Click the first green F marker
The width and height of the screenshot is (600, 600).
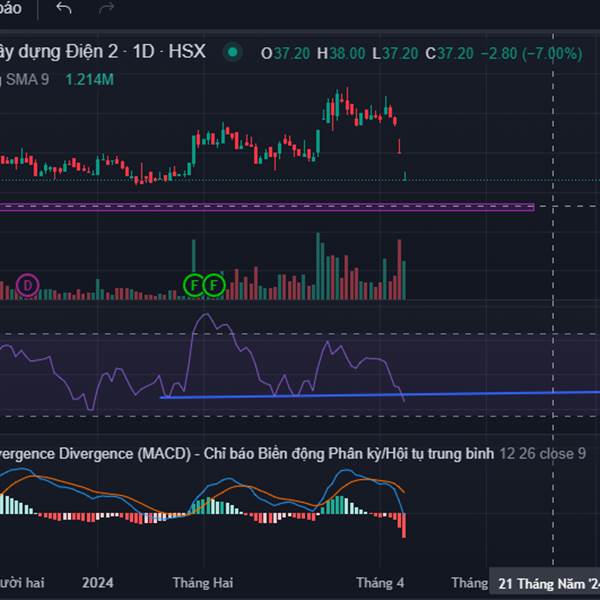coord(194,285)
